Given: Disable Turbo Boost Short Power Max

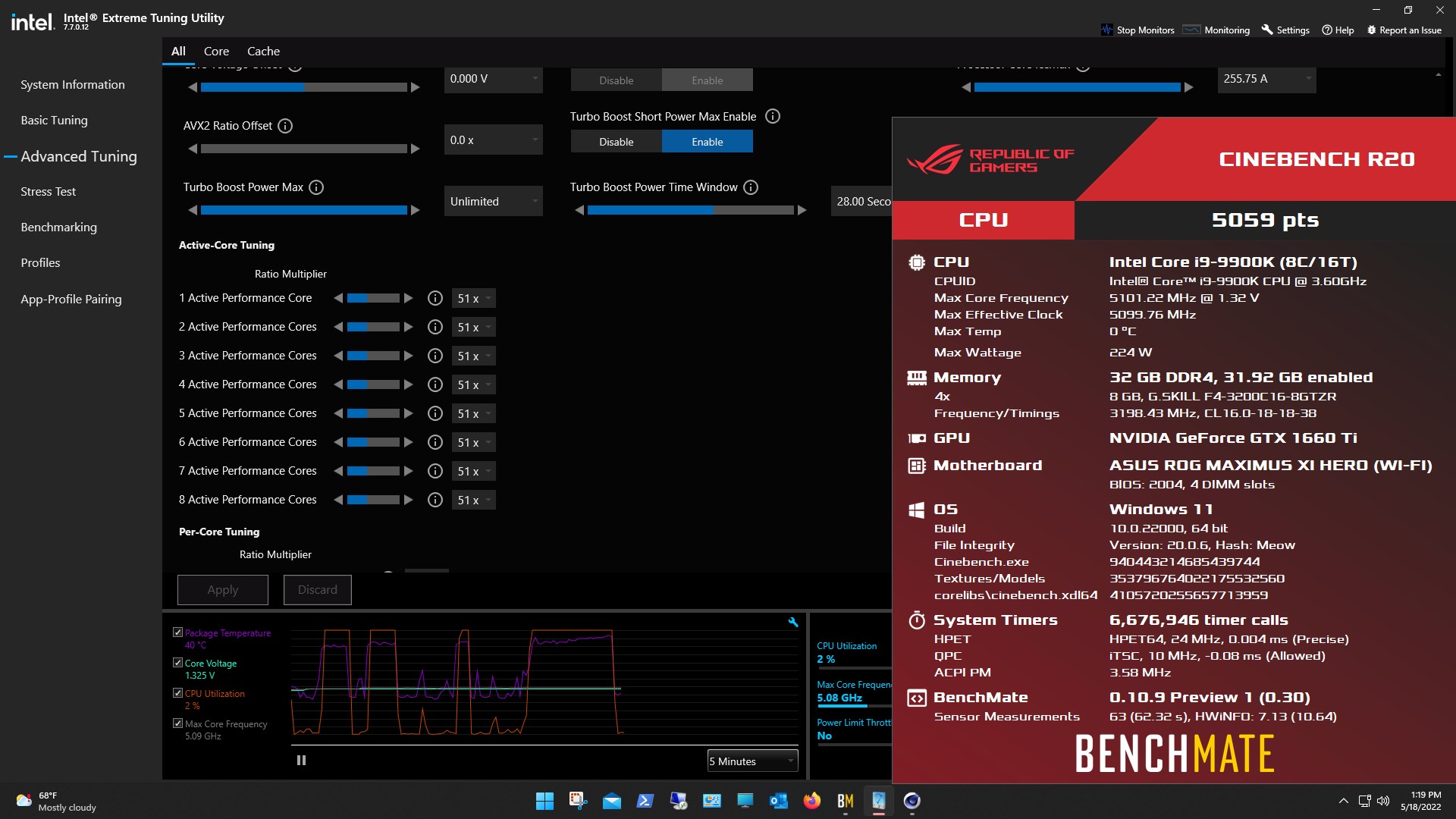Looking at the screenshot, I should pos(617,142).
